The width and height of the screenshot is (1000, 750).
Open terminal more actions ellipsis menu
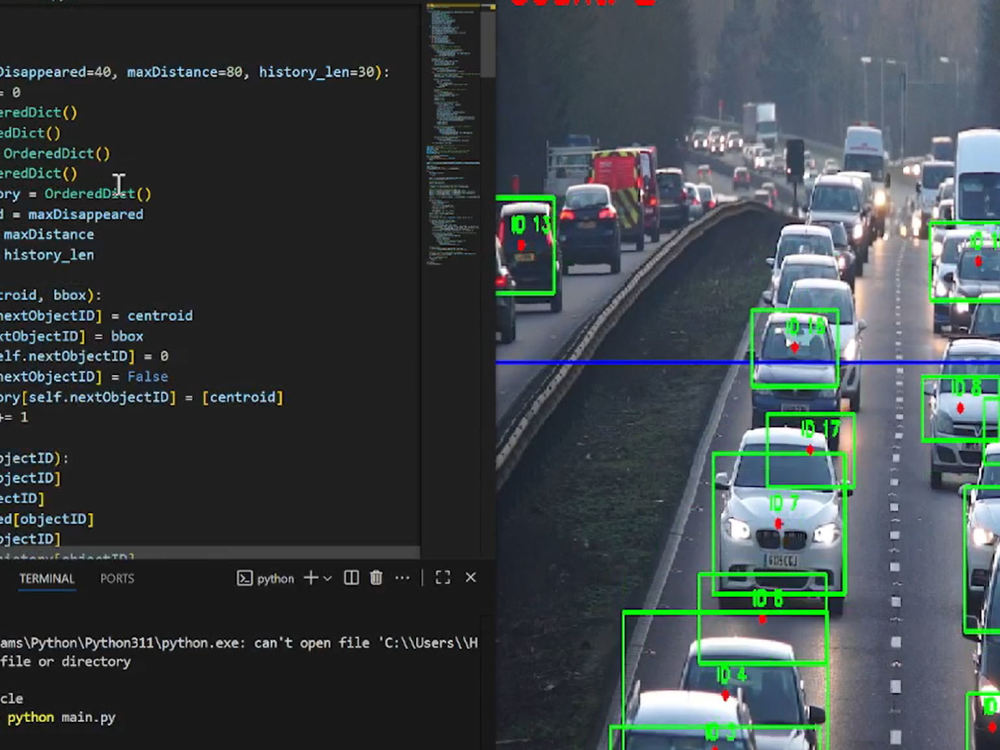pos(402,578)
